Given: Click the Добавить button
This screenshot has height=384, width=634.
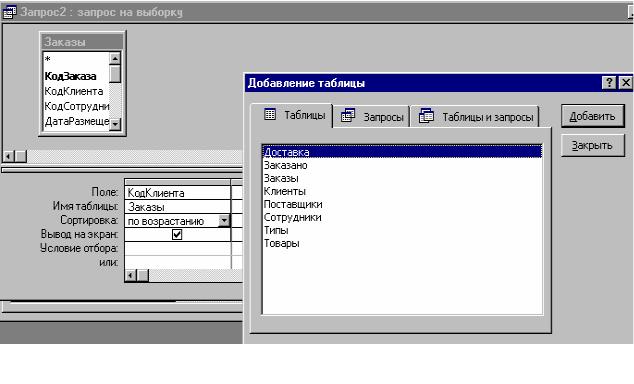Looking at the screenshot, I should (592, 116).
